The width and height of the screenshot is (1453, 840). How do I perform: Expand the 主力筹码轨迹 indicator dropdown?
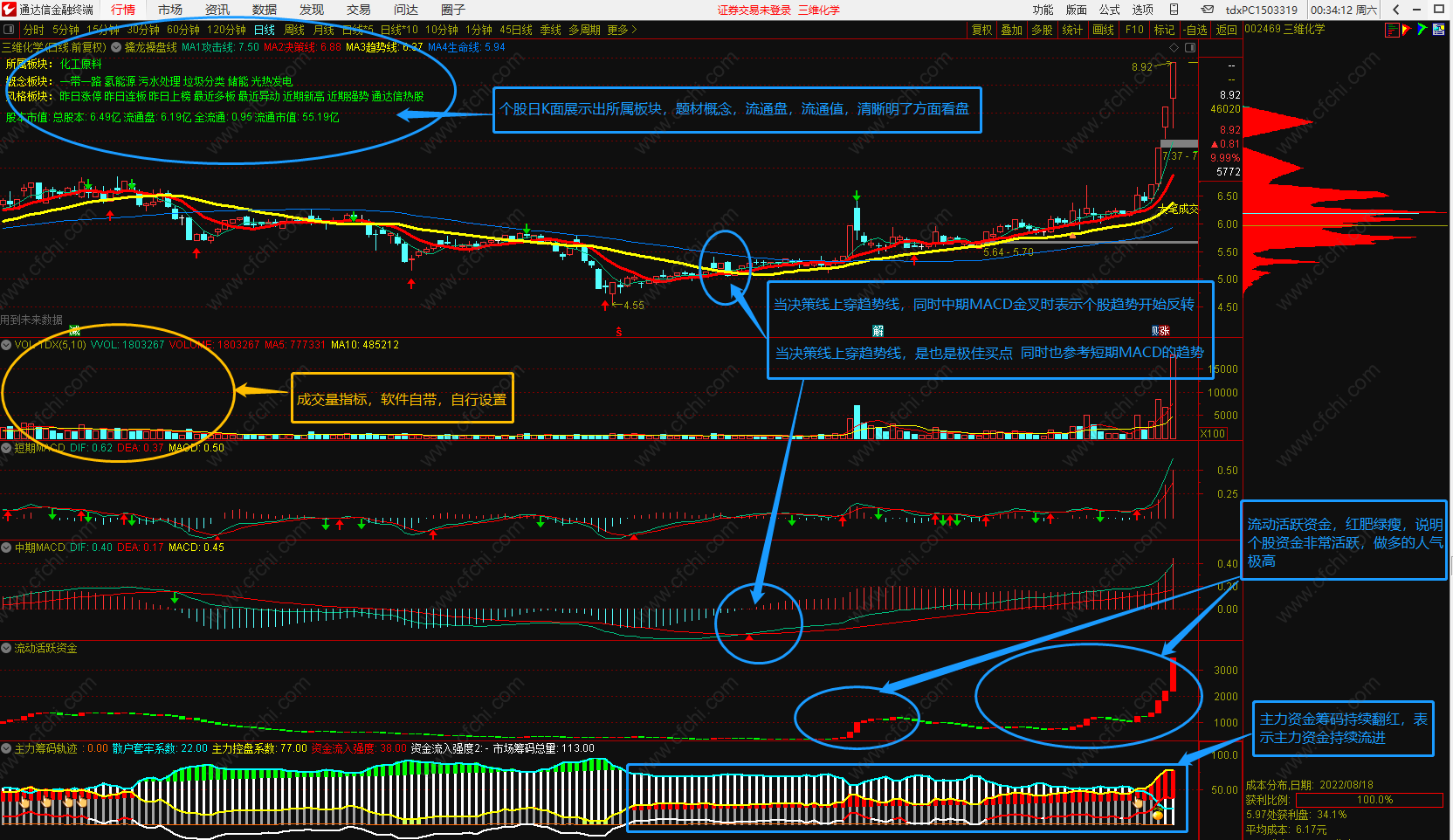(x=6, y=748)
